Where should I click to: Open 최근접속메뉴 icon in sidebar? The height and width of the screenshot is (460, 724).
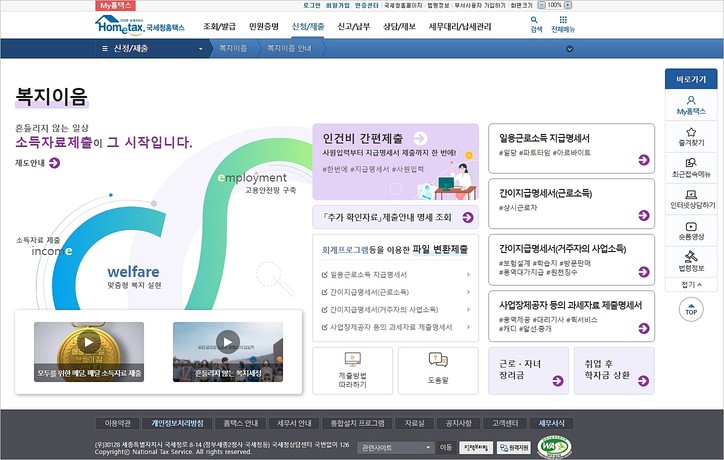coord(691,163)
